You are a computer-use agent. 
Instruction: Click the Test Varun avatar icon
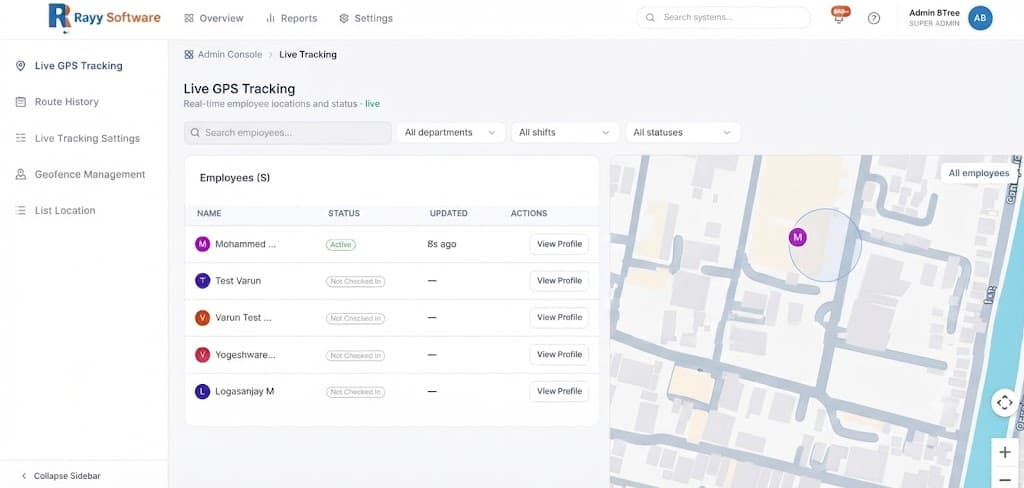(202, 281)
